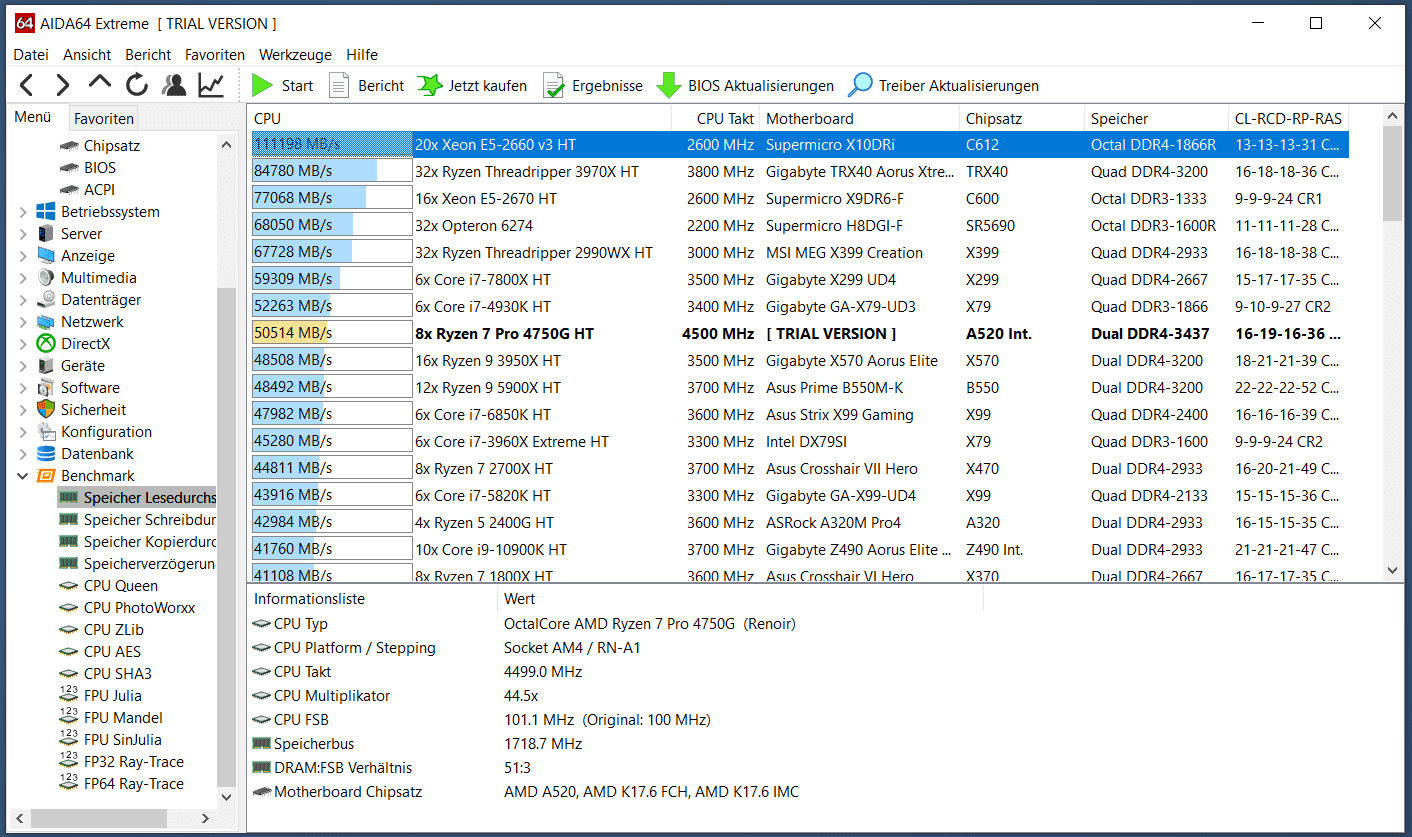Click the Informationsliste column header
The width and height of the screenshot is (1412, 837).
coord(372,599)
